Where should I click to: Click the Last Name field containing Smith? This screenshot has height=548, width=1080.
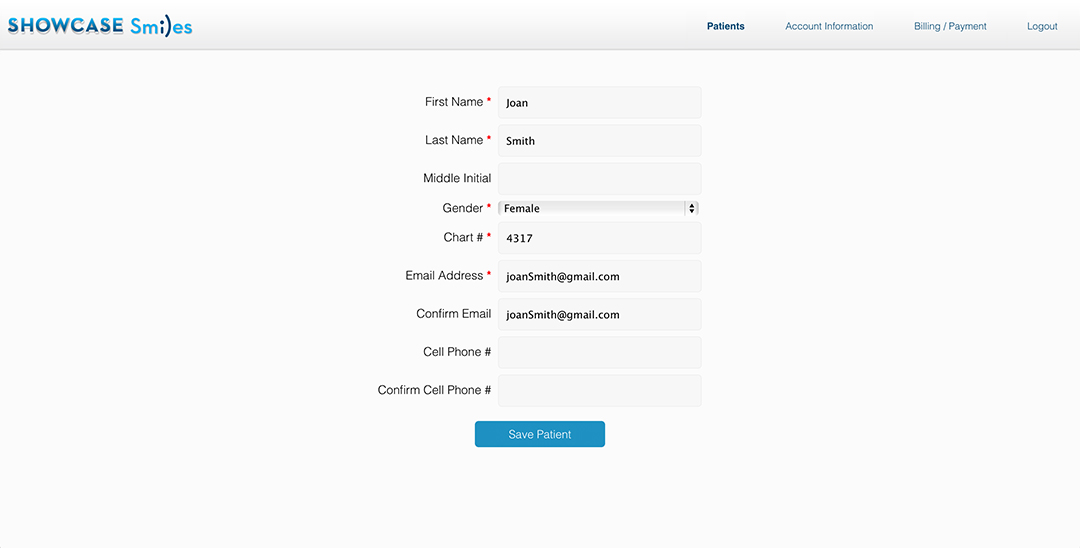tap(599, 140)
